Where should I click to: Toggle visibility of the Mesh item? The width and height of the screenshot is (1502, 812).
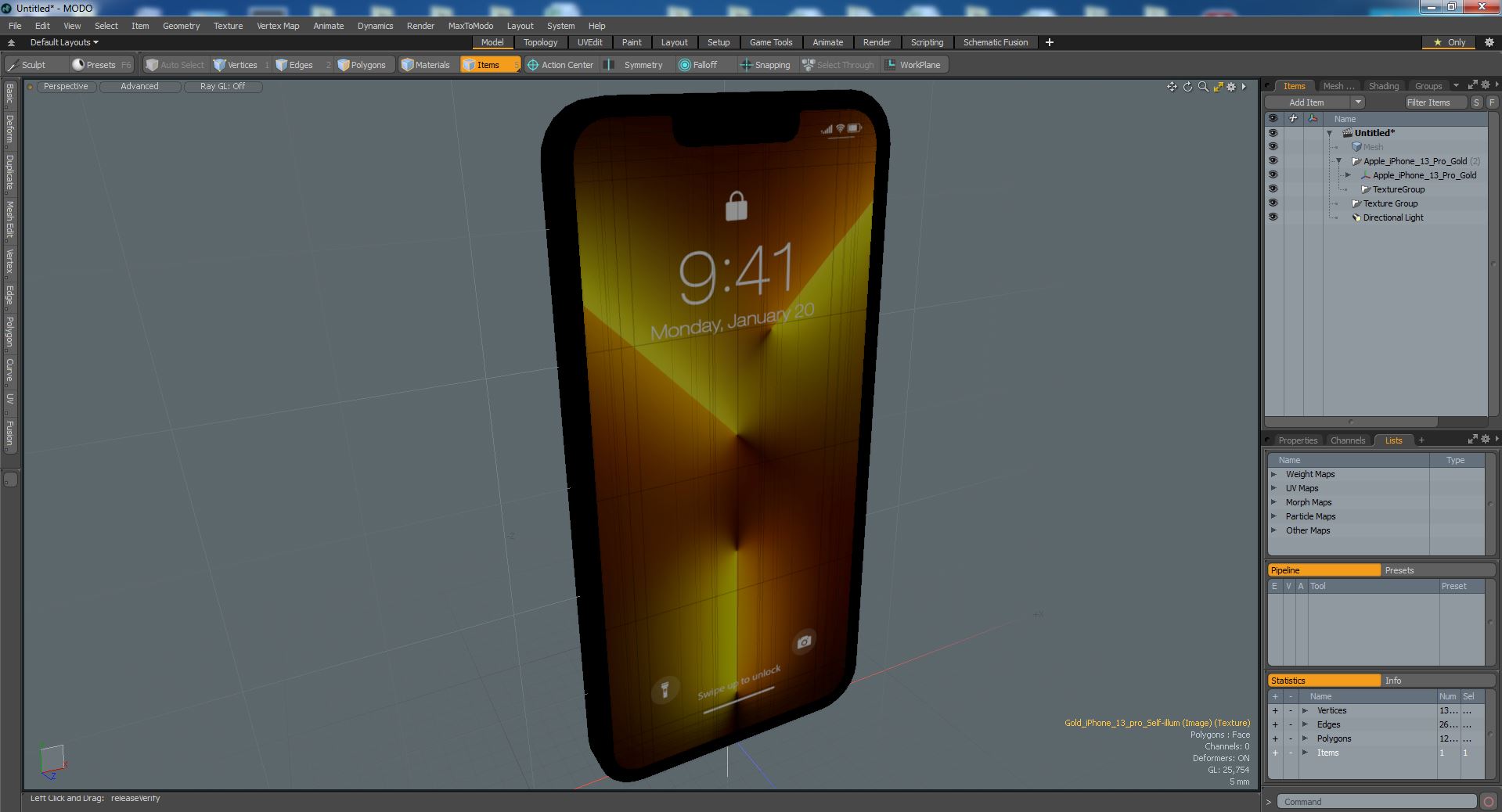(1273, 147)
